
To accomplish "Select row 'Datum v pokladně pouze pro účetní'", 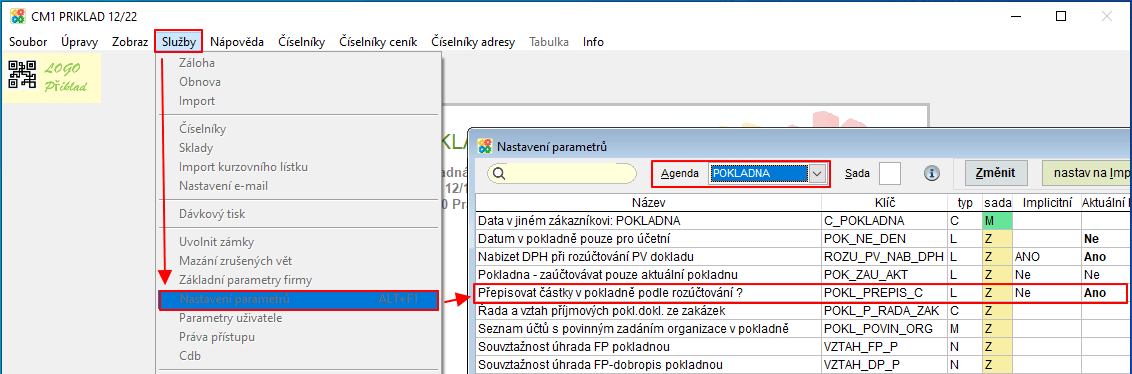I will click(x=804, y=238).
